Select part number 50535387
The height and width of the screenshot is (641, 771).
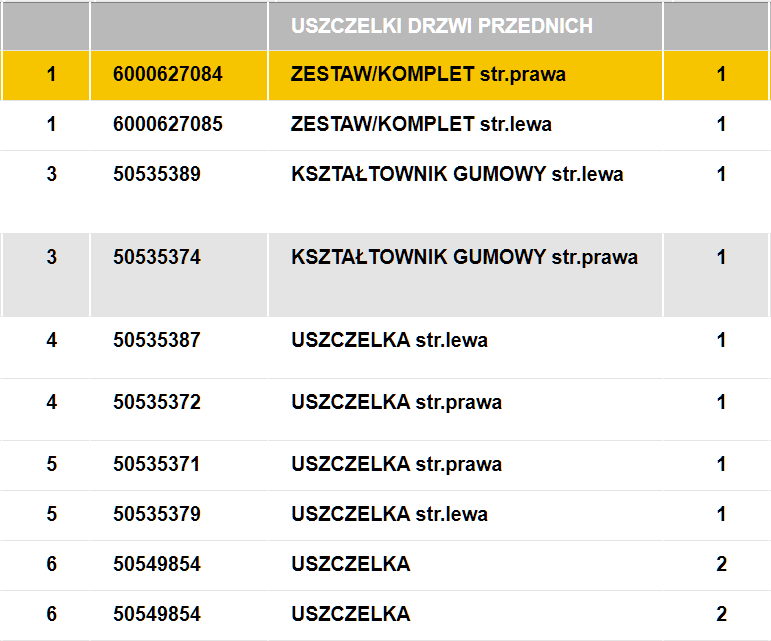[x=157, y=341]
